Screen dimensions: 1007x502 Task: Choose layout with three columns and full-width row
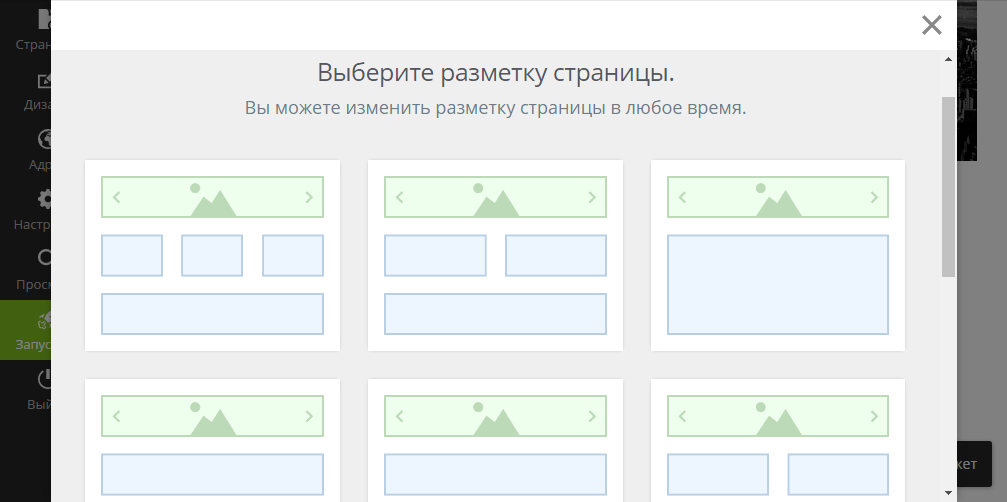(x=213, y=255)
